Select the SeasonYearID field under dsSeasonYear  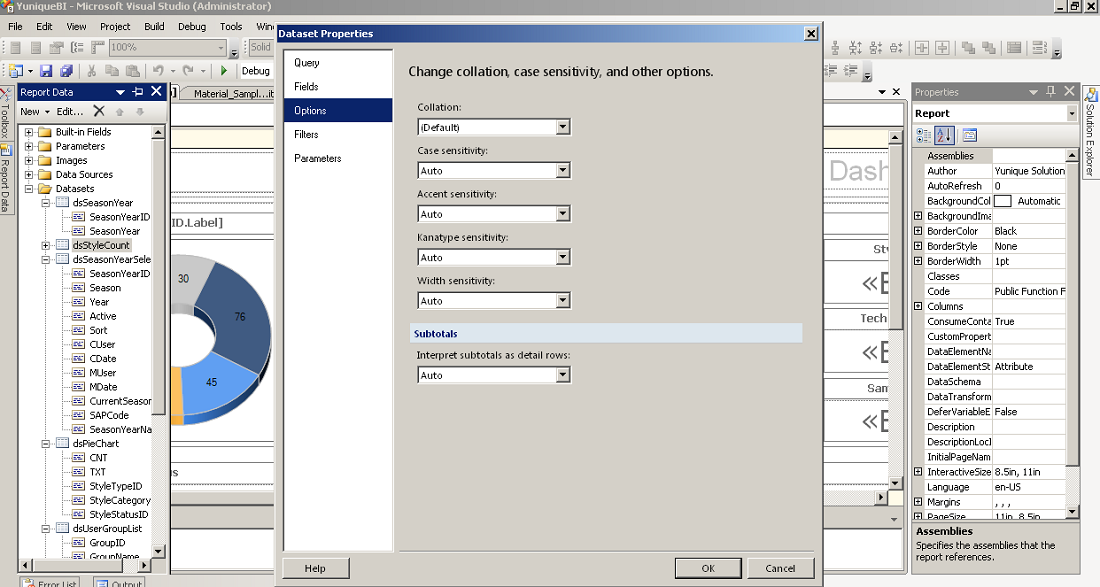click(119, 217)
